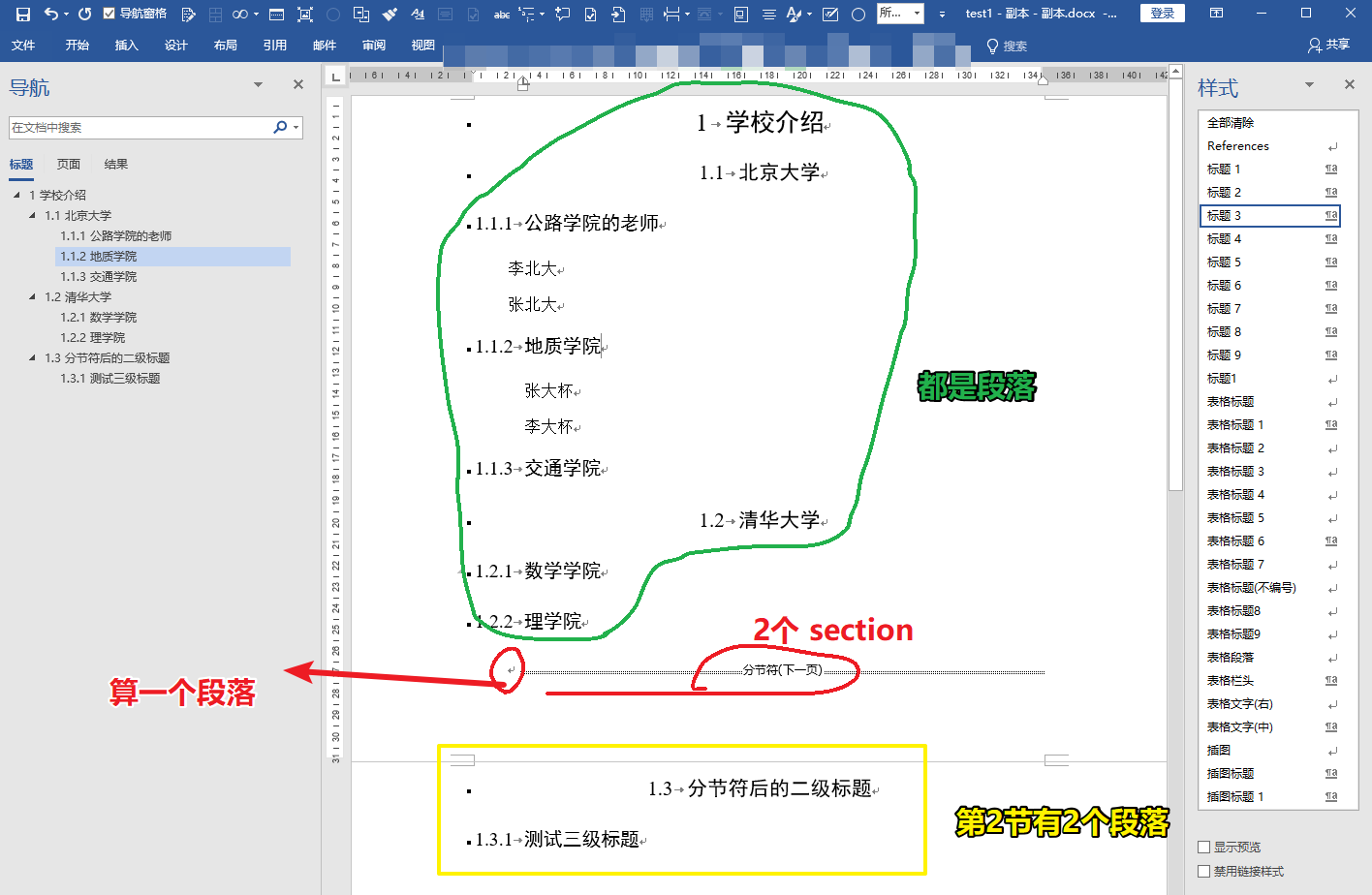Click the ribbon display options icon
Viewport: 1372px width, 895px height.
click(x=1216, y=14)
